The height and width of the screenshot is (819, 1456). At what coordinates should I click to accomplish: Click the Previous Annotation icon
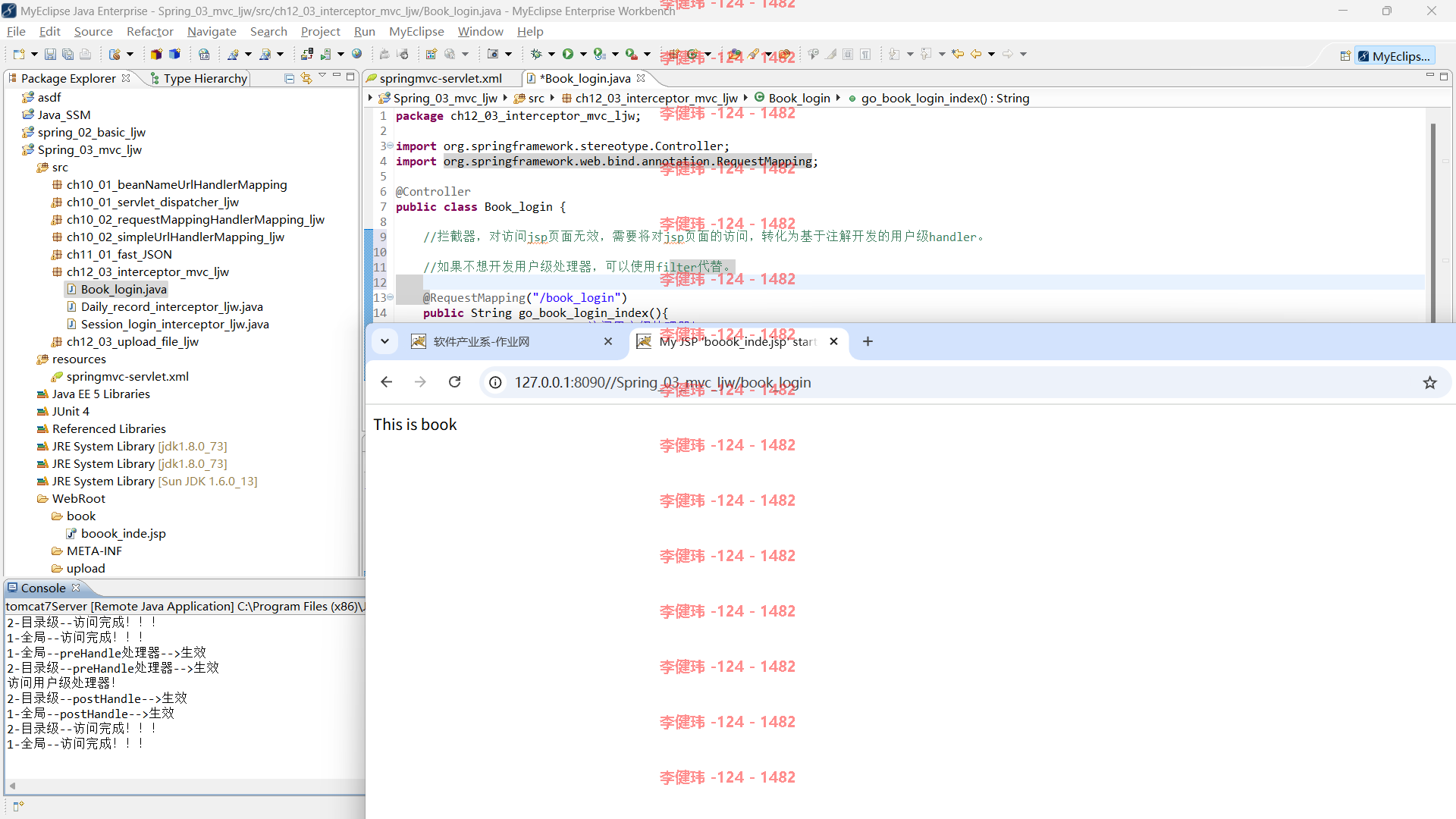[x=927, y=54]
